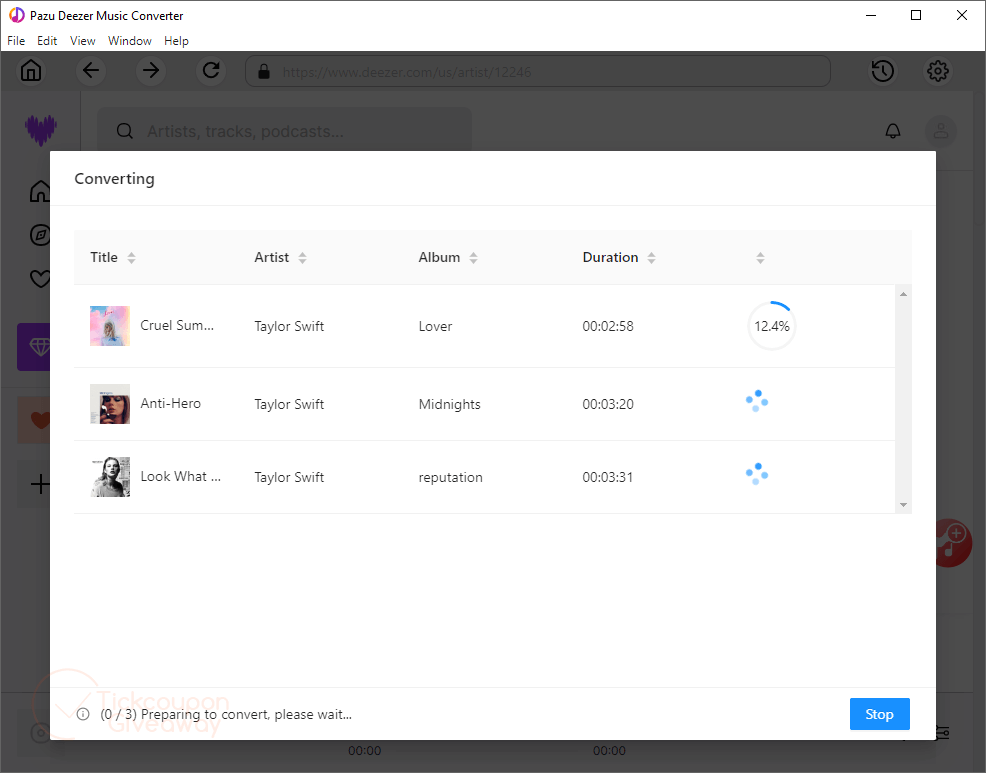The image size is (986, 773).
Task: Click the Cruel Summer album thumbnail
Action: (x=110, y=326)
